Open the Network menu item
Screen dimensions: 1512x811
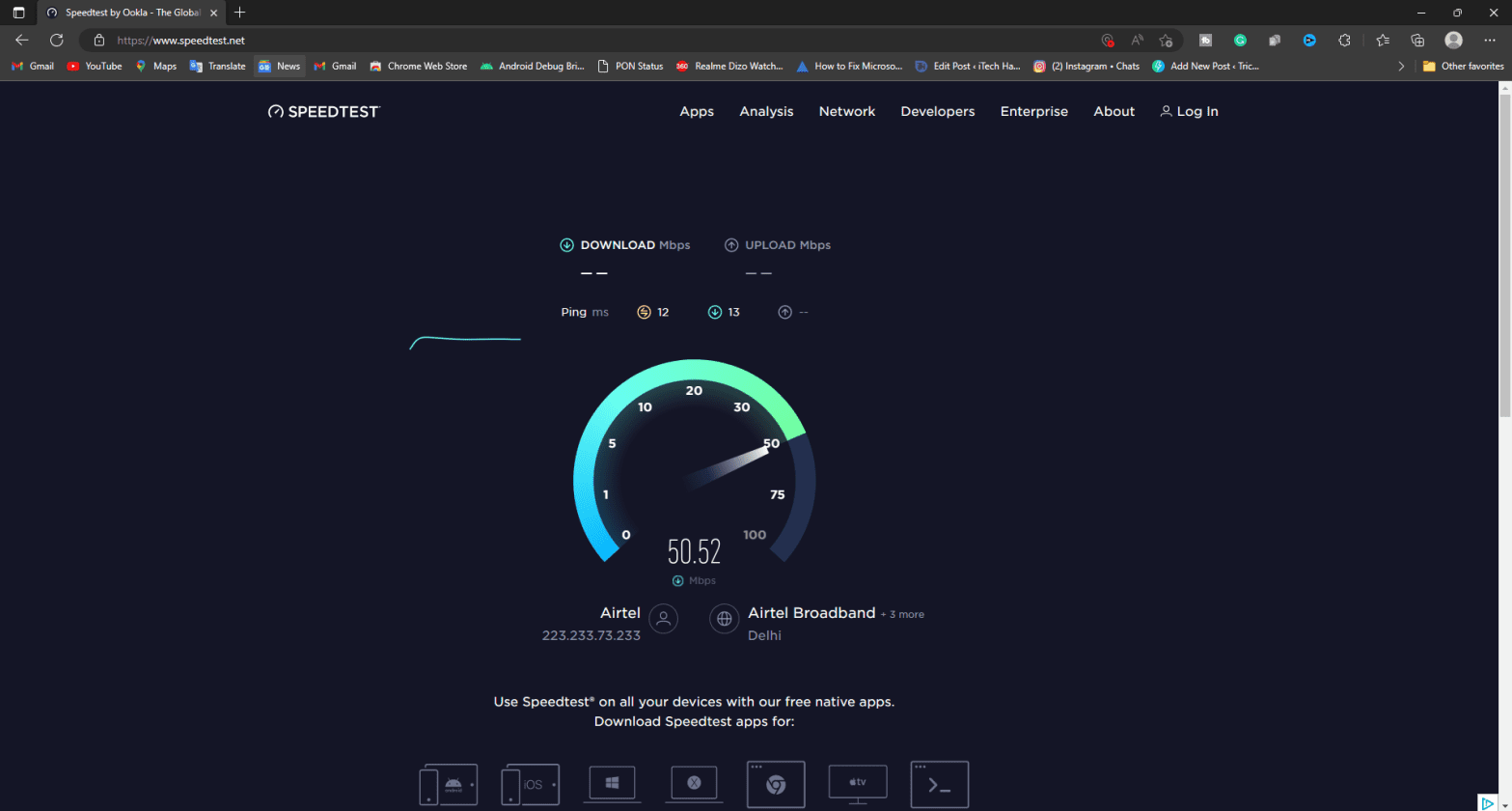pos(846,111)
